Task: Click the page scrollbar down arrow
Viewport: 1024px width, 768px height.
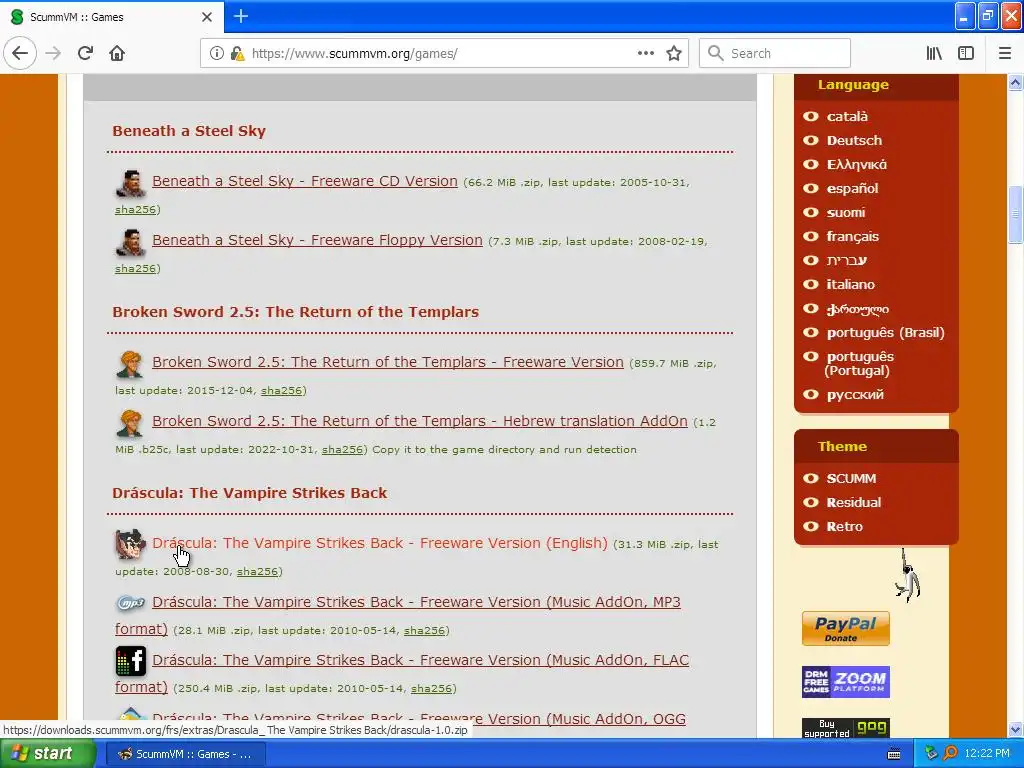Action: pyautogui.click(x=1015, y=729)
